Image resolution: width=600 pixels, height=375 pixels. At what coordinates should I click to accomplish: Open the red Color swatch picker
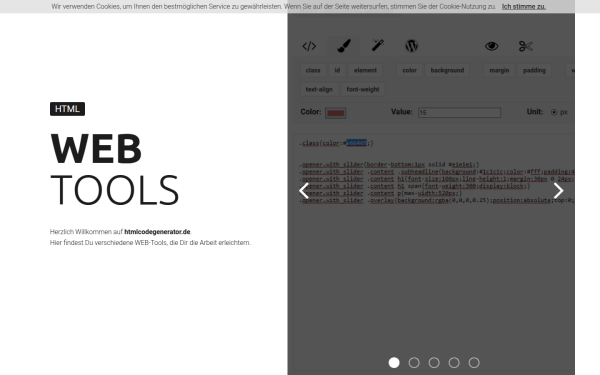(x=336, y=113)
